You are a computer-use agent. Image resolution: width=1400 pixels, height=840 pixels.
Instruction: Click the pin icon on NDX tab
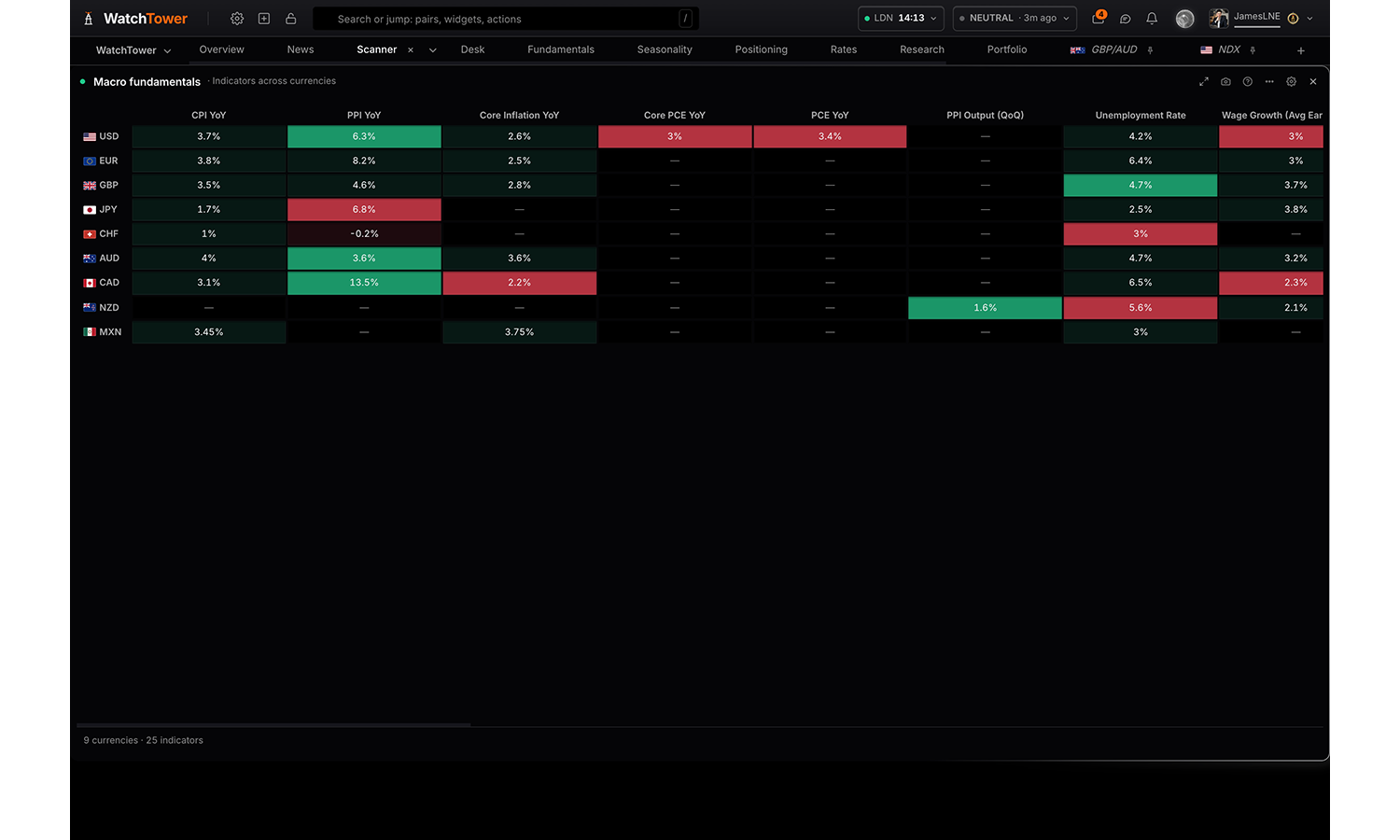1253,50
